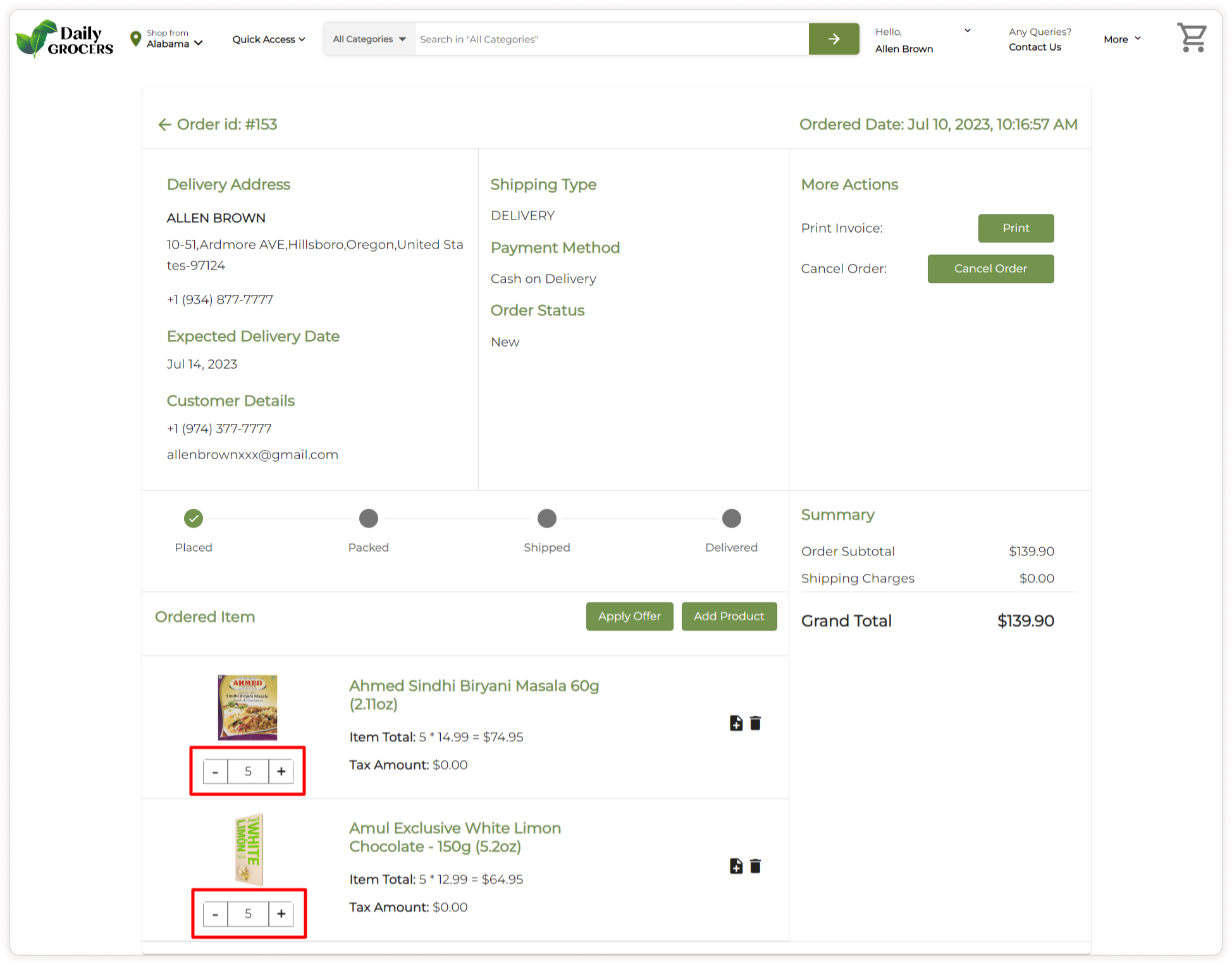Click customer phone +1 (974) 377-7777
The image size is (1232, 966).
[219, 428]
